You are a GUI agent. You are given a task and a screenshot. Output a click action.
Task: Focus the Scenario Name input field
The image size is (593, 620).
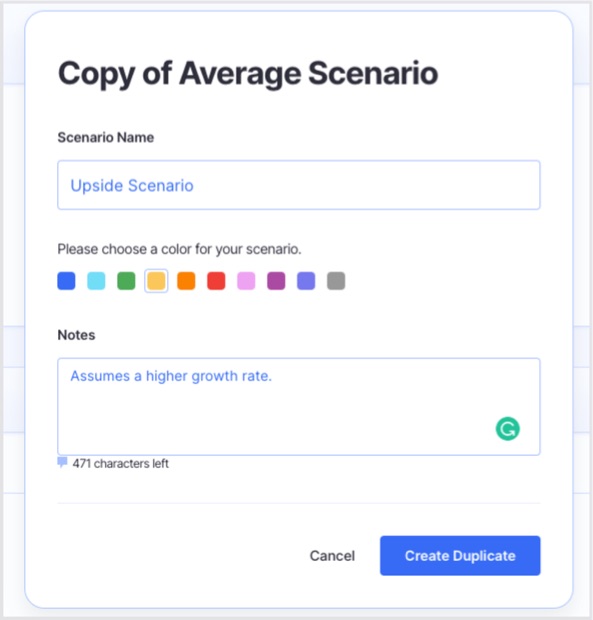click(x=299, y=185)
